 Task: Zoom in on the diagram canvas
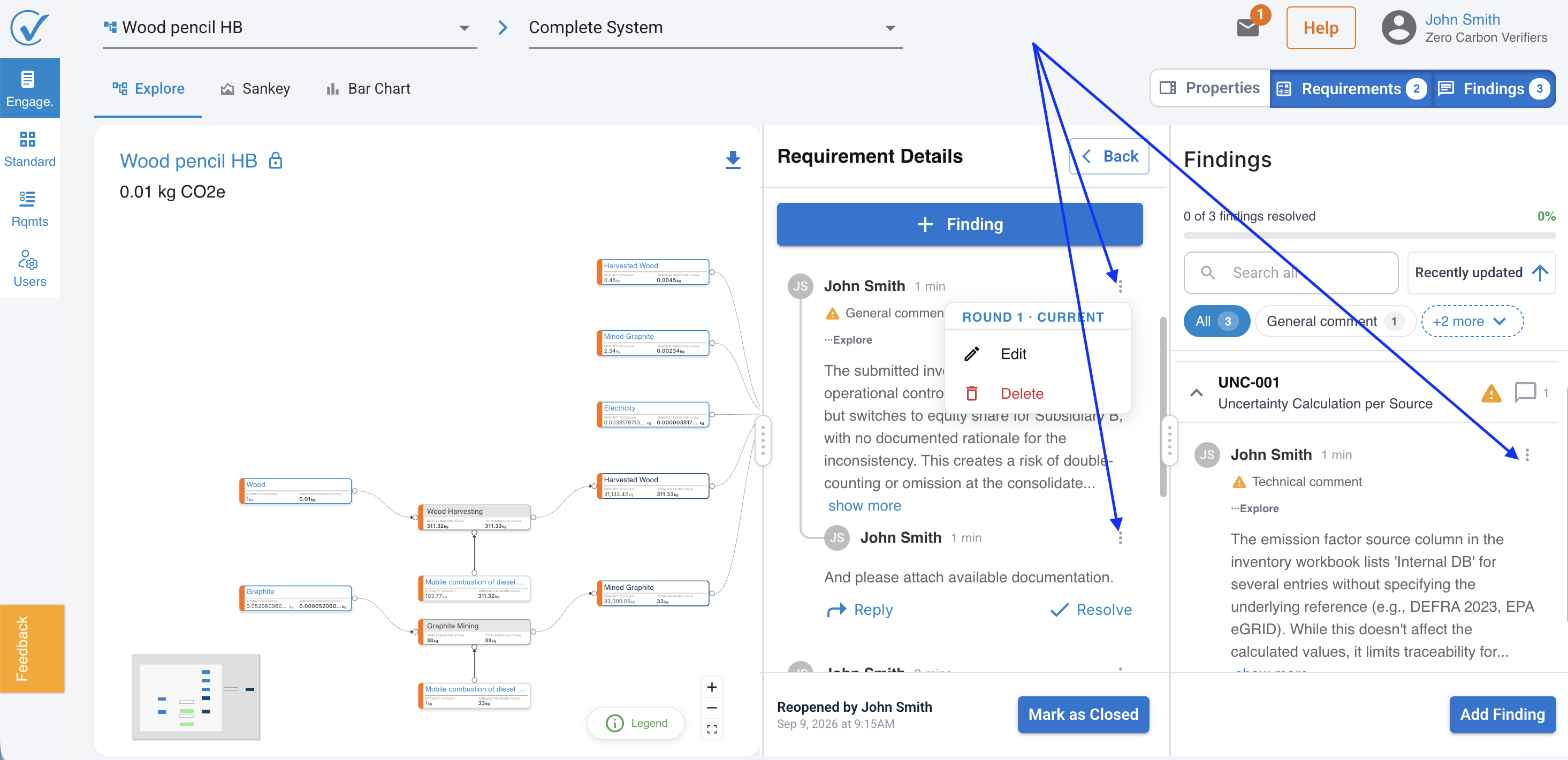click(x=712, y=687)
